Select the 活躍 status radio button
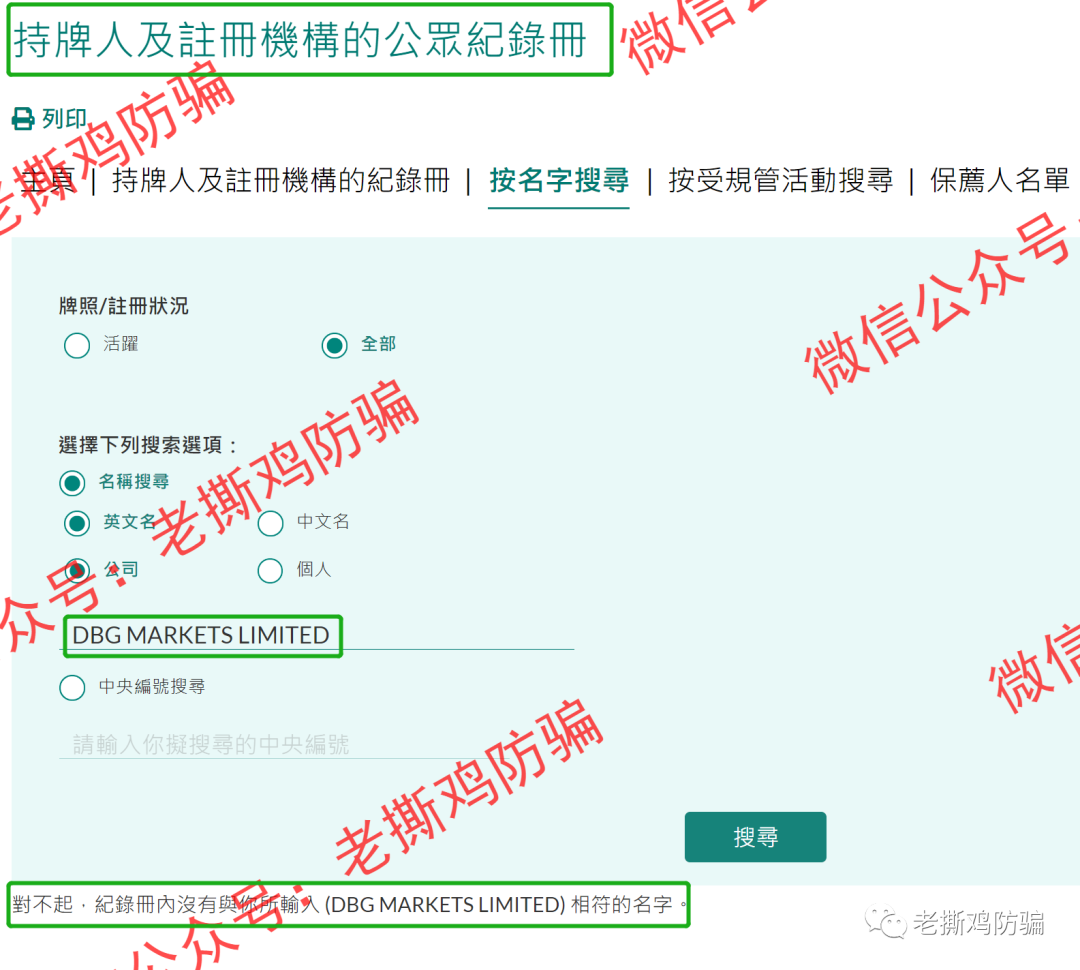The width and height of the screenshot is (1080, 970). pos(77,345)
